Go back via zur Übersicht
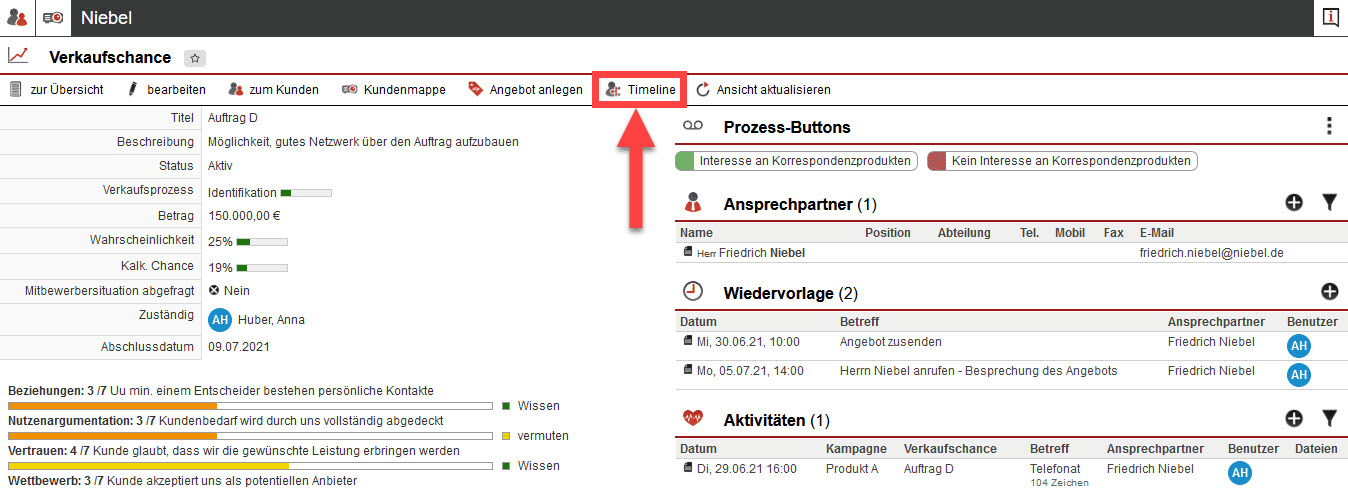Viewport: 1348px width, 493px height. pos(56,90)
